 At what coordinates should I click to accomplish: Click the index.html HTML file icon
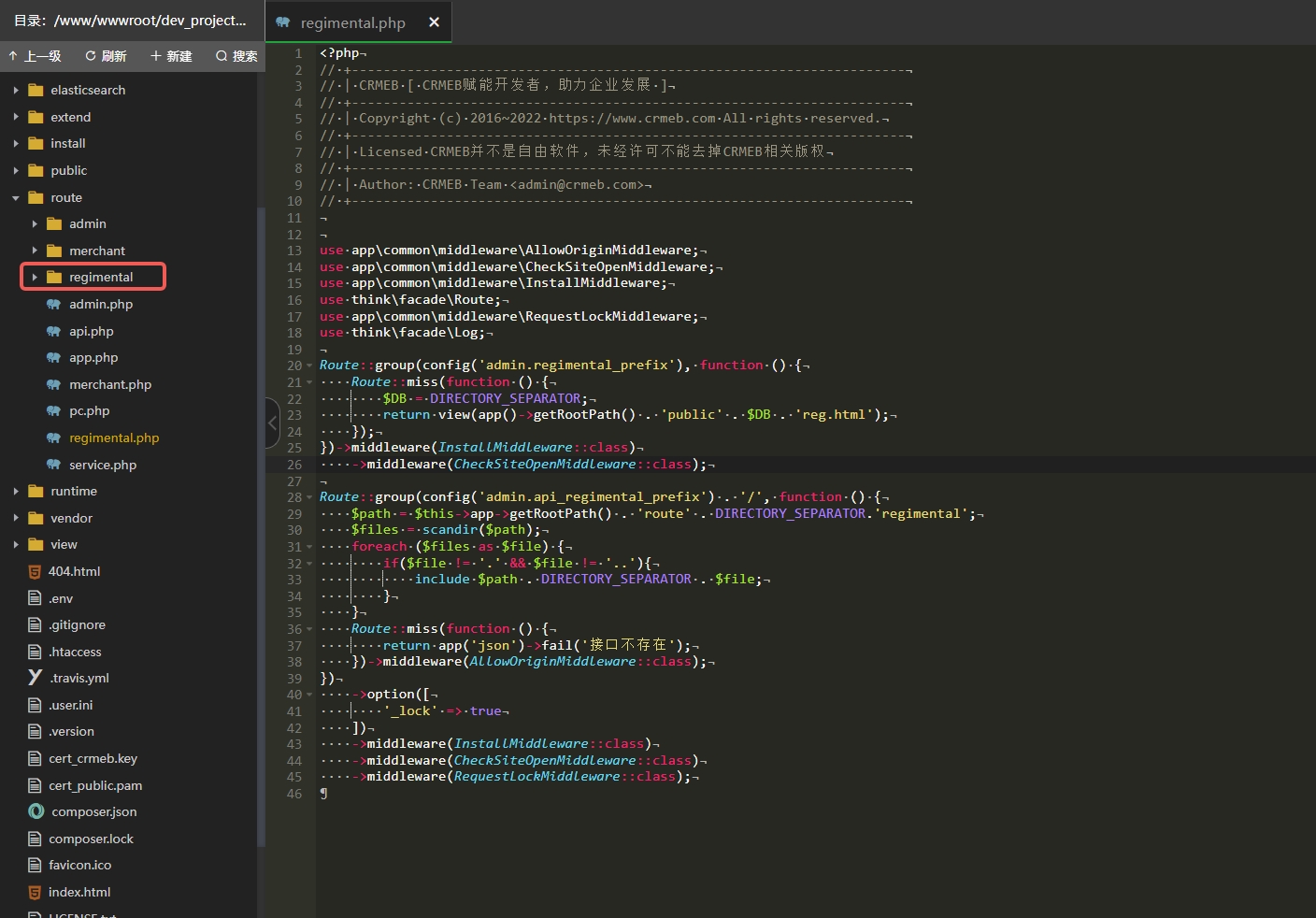click(x=36, y=892)
